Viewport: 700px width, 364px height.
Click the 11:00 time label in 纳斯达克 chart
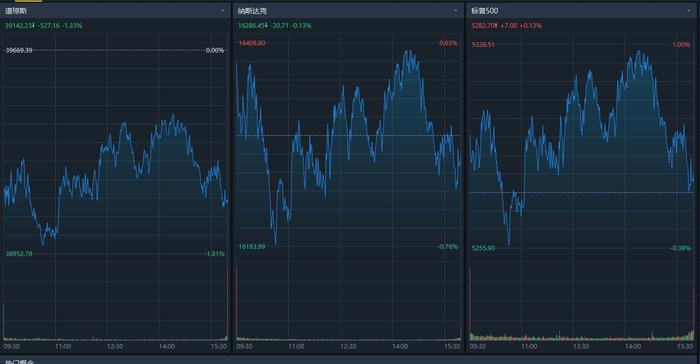(x=296, y=346)
